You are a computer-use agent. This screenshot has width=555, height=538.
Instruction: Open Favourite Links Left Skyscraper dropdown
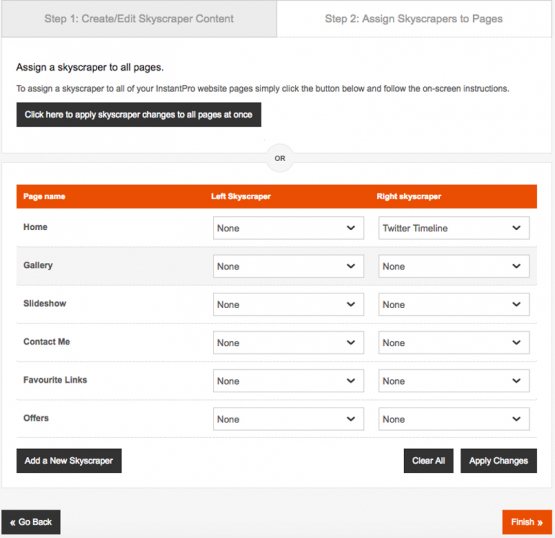pyautogui.click(x=288, y=381)
